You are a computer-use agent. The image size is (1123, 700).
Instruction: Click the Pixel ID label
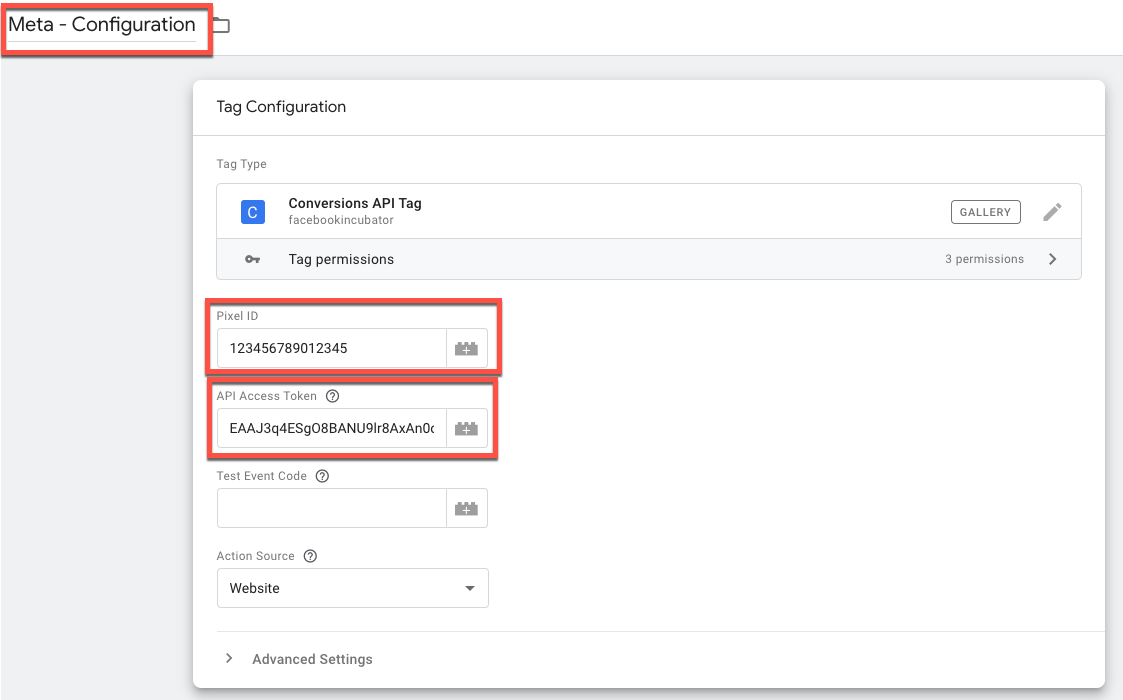[x=237, y=316]
